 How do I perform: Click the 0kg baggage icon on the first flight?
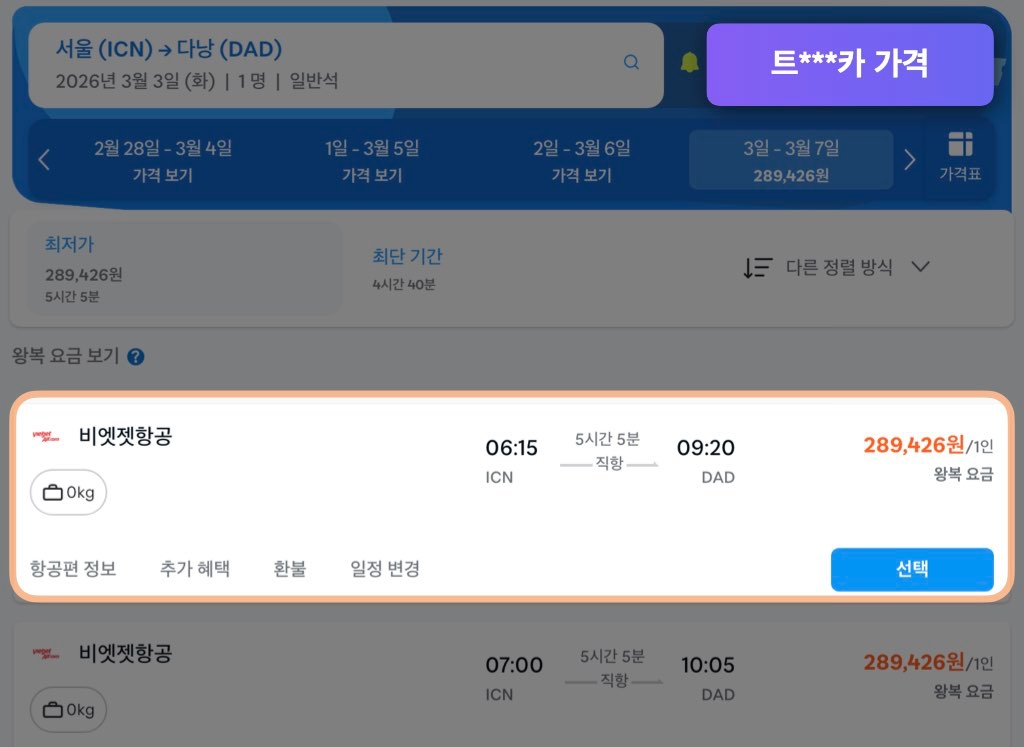coord(68,492)
